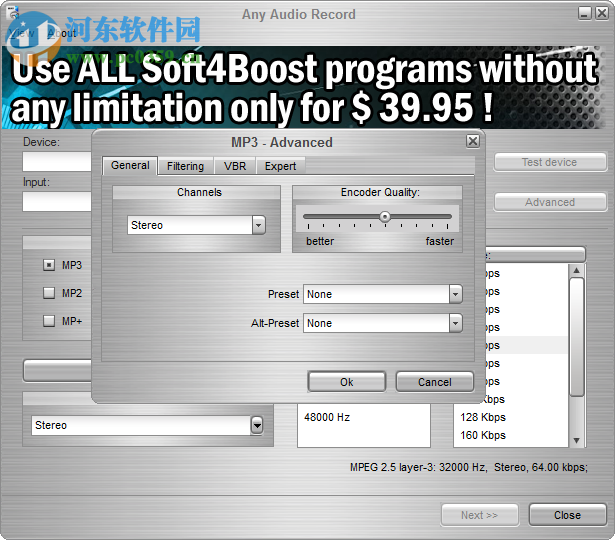Screen dimensions: 615x540
Task: Click the Device input field
Action: (x=57, y=162)
